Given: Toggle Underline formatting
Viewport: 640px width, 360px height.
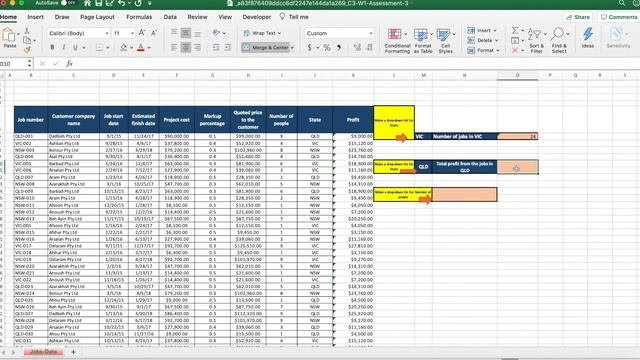Looking at the screenshot, I should 76,48.
